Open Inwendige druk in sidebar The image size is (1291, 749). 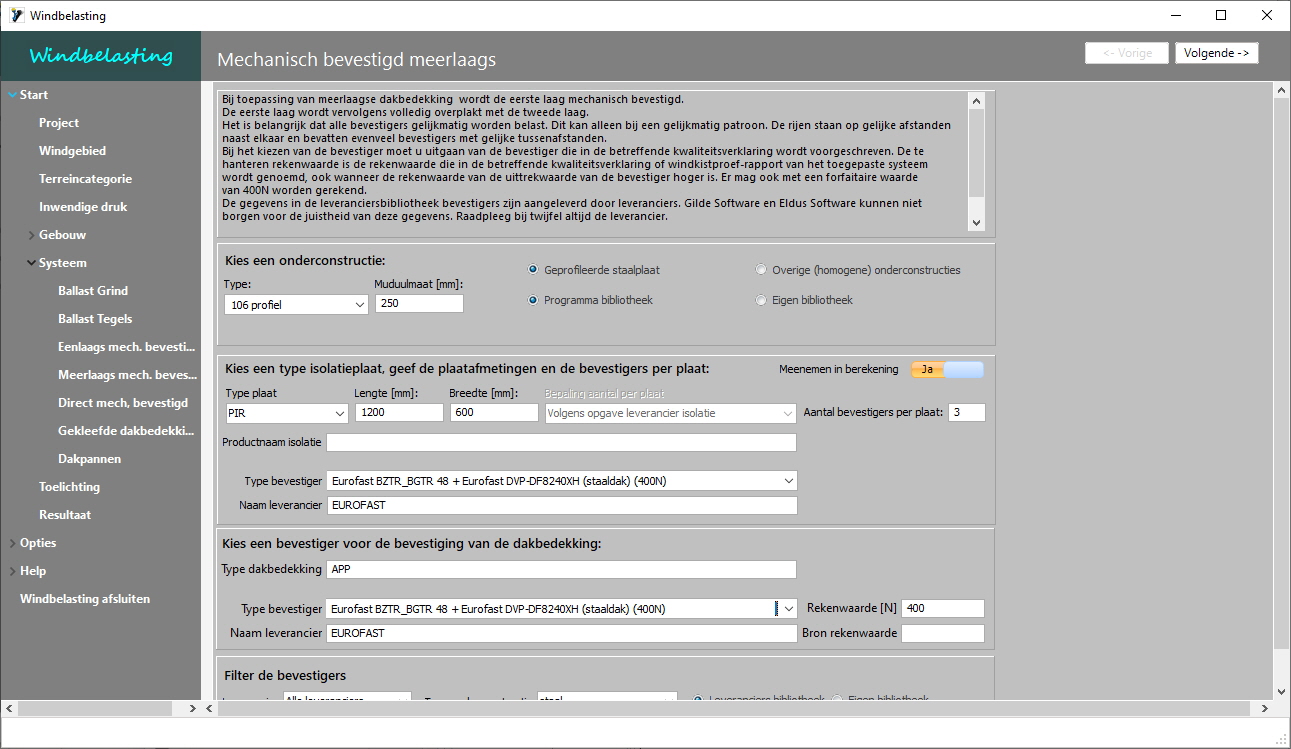click(x=83, y=207)
